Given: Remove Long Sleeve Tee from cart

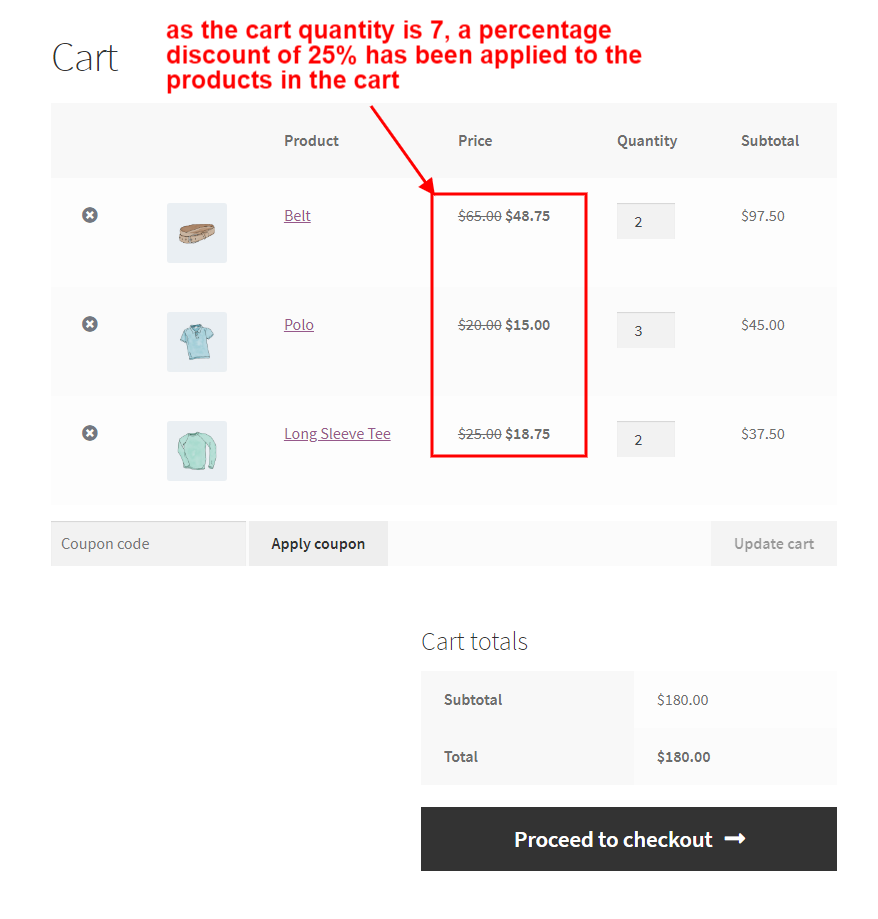Looking at the screenshot, I should pyautogui.click(x=90, y=433).
